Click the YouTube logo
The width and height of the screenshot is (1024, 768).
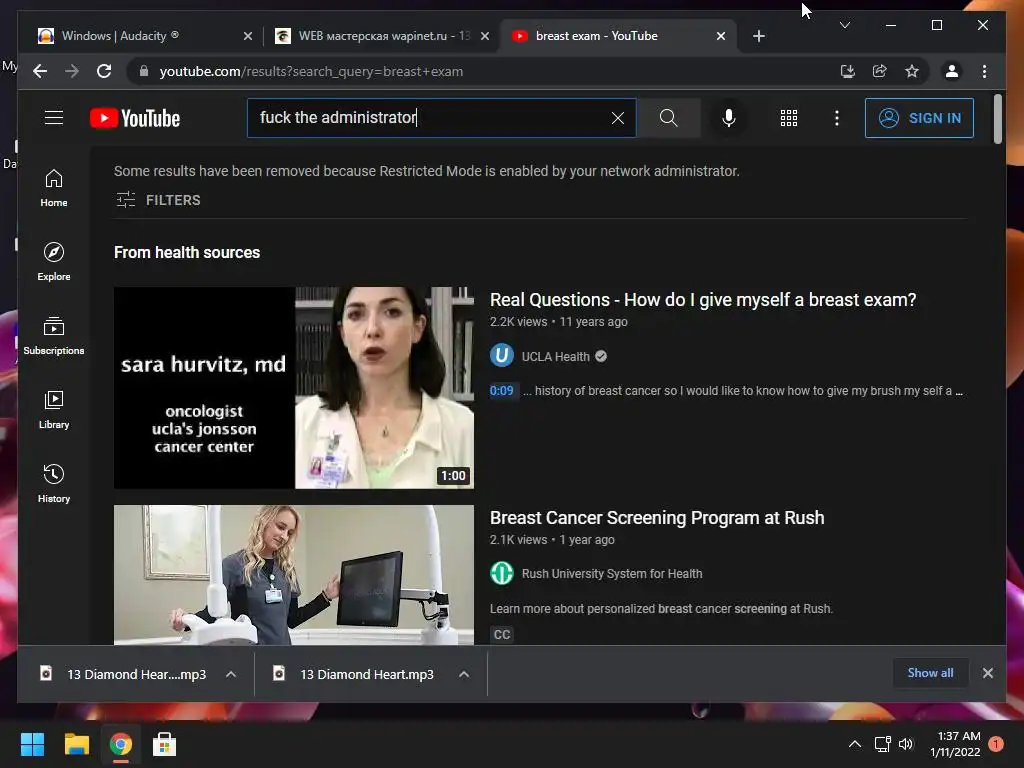(x=135, y=118)
